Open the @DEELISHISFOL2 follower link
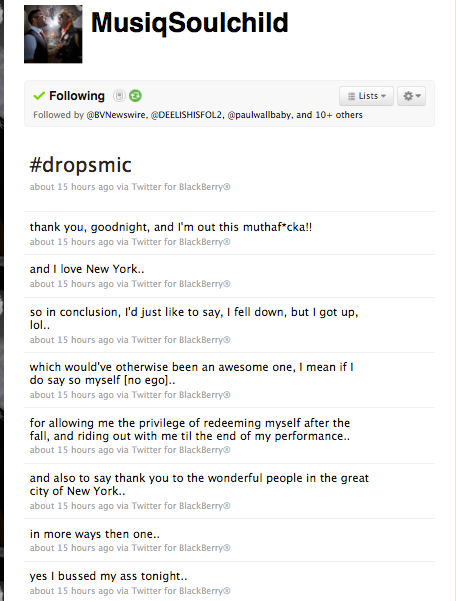The image size is (456, 601). pos(186,115)
